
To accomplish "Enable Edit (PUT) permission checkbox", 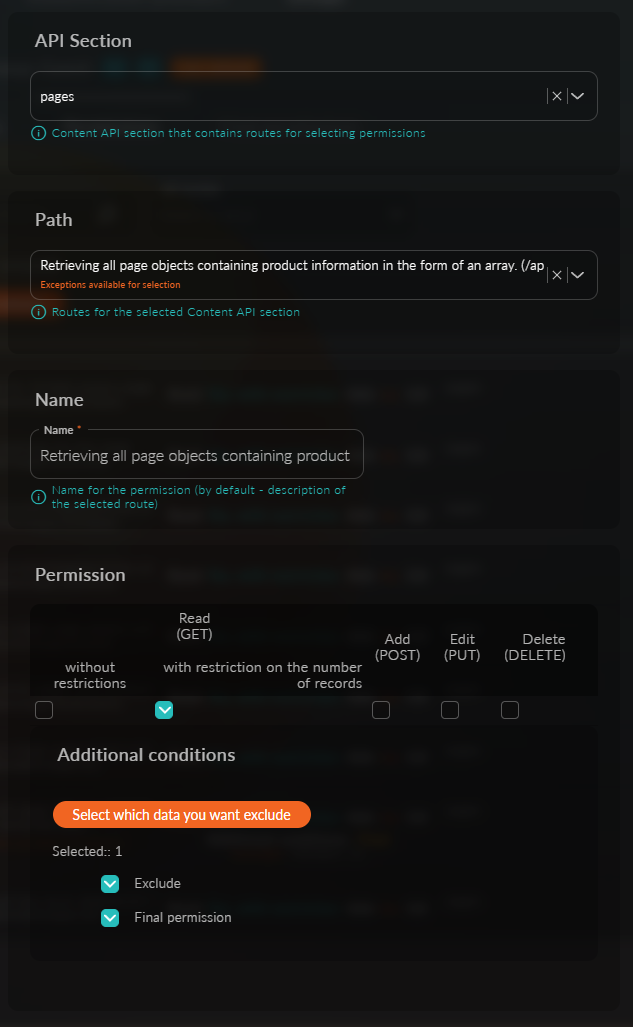I will (450, 710).
